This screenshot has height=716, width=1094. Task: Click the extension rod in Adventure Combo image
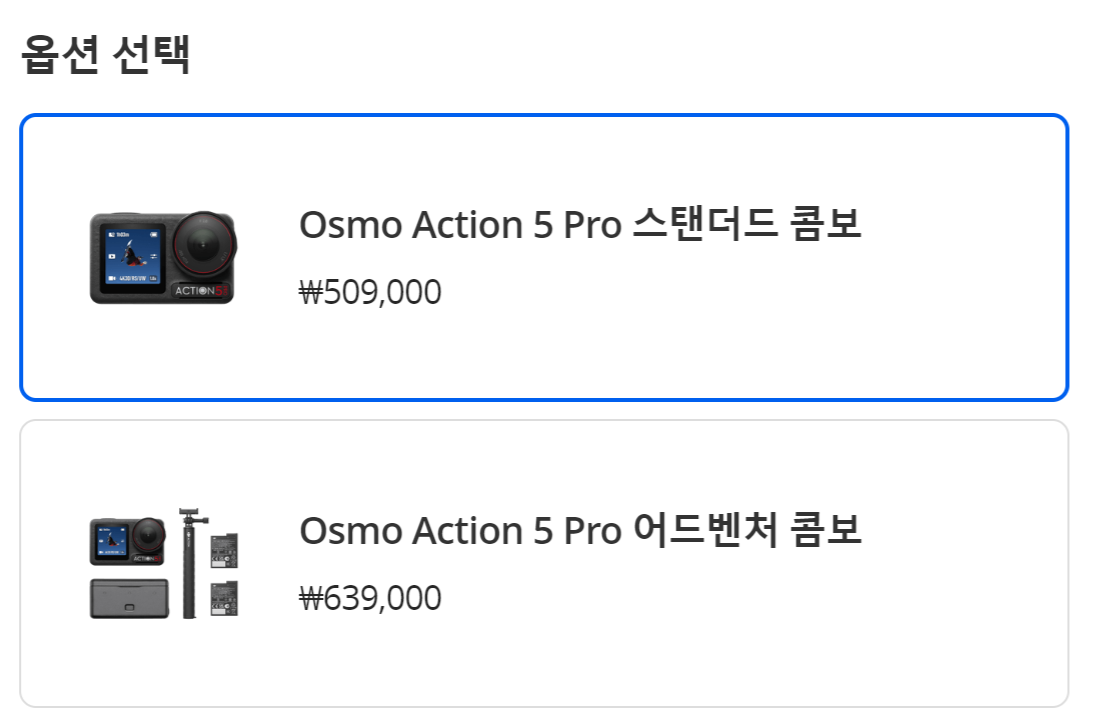click(x=190, y=563)
